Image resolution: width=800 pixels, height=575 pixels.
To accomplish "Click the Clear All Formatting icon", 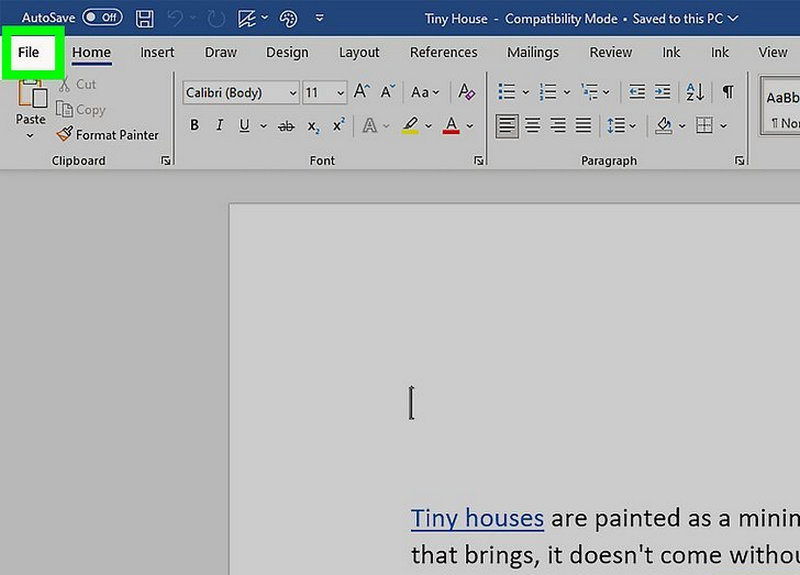I will point(466,92).
